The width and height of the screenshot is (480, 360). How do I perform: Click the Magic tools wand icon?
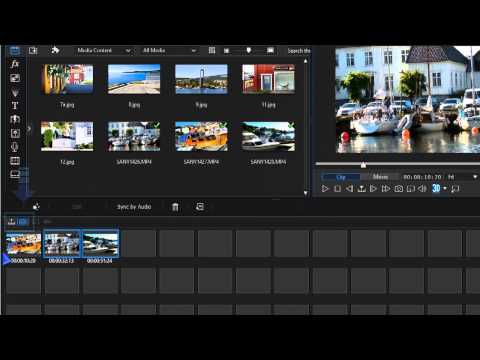(36, 207)
